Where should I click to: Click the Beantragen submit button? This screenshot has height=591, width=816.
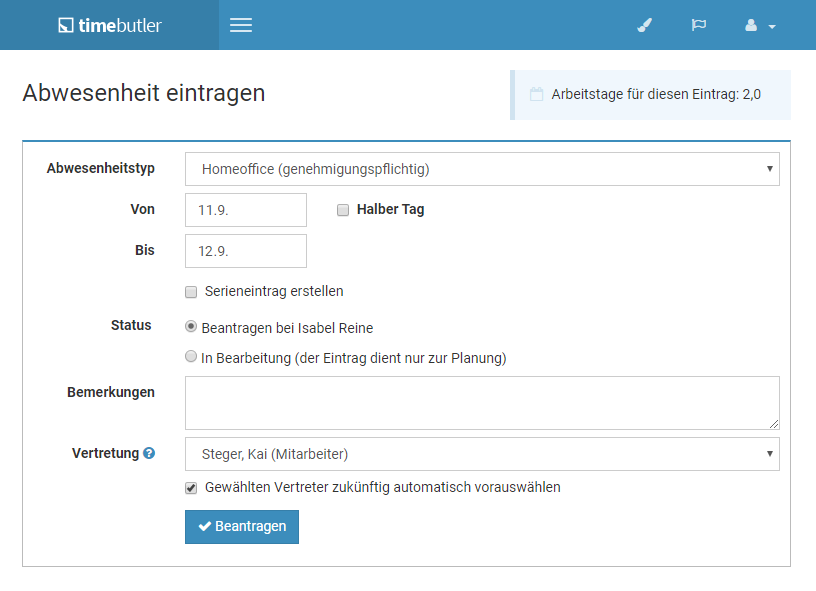pyautogui.click(x=242, y=527)
